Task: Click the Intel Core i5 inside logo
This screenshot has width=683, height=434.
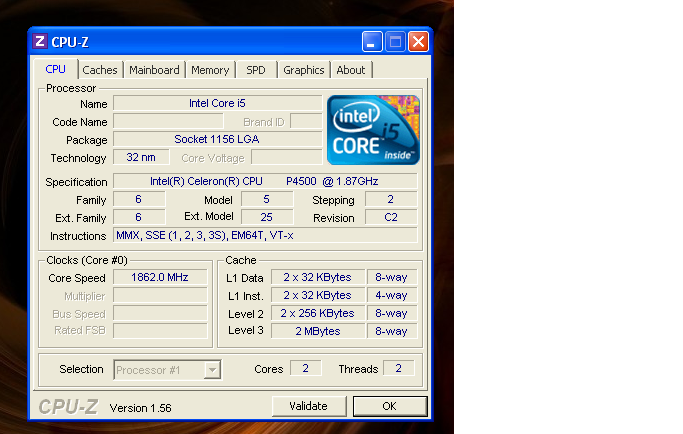Action: pos(373,130)
